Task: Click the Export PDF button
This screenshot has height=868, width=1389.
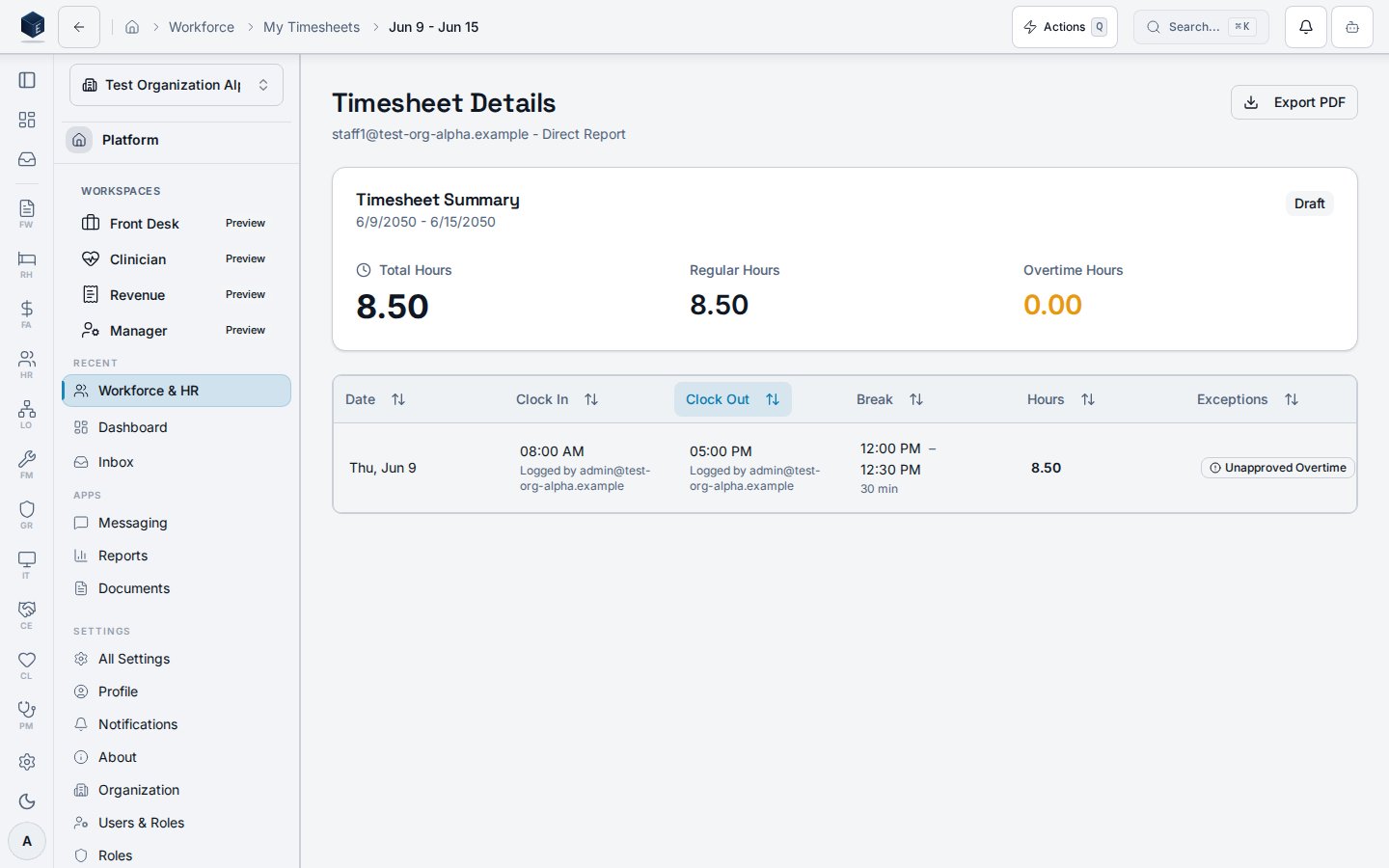Action: click(x=1294, y=102)
